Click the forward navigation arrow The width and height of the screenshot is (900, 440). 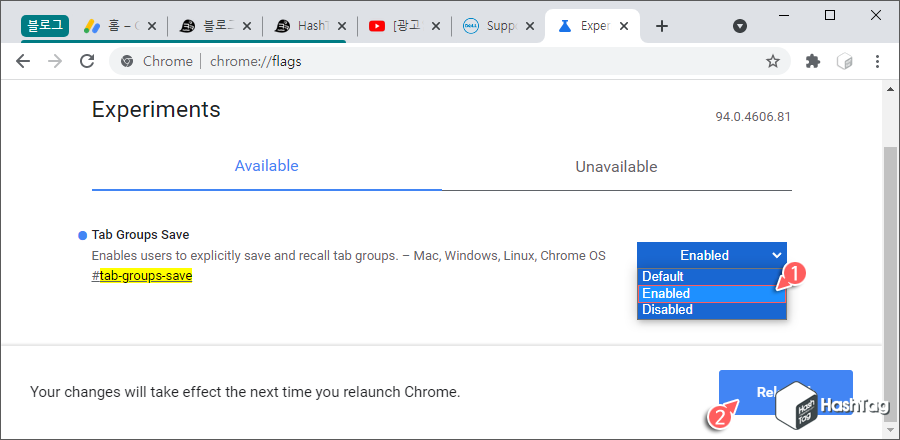pos(55,61)
